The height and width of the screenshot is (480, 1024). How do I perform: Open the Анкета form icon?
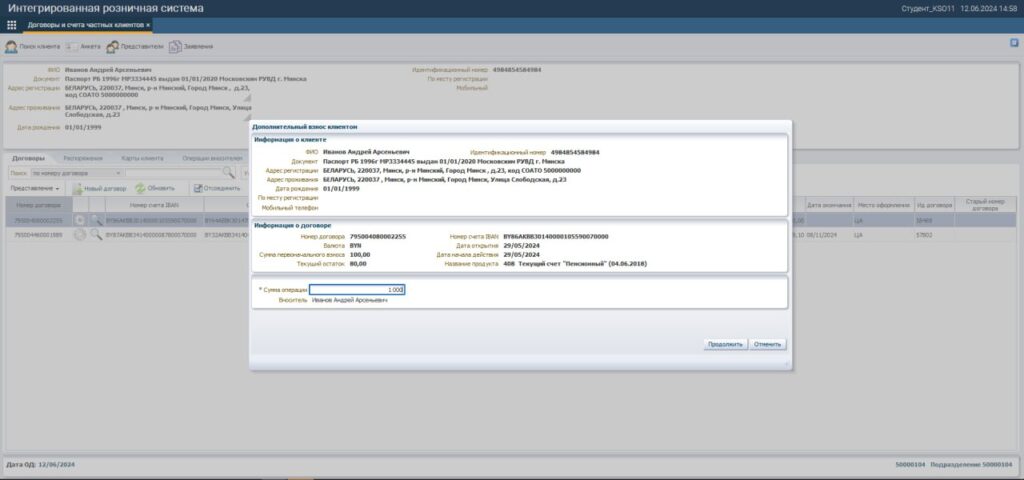coord(73,46)
